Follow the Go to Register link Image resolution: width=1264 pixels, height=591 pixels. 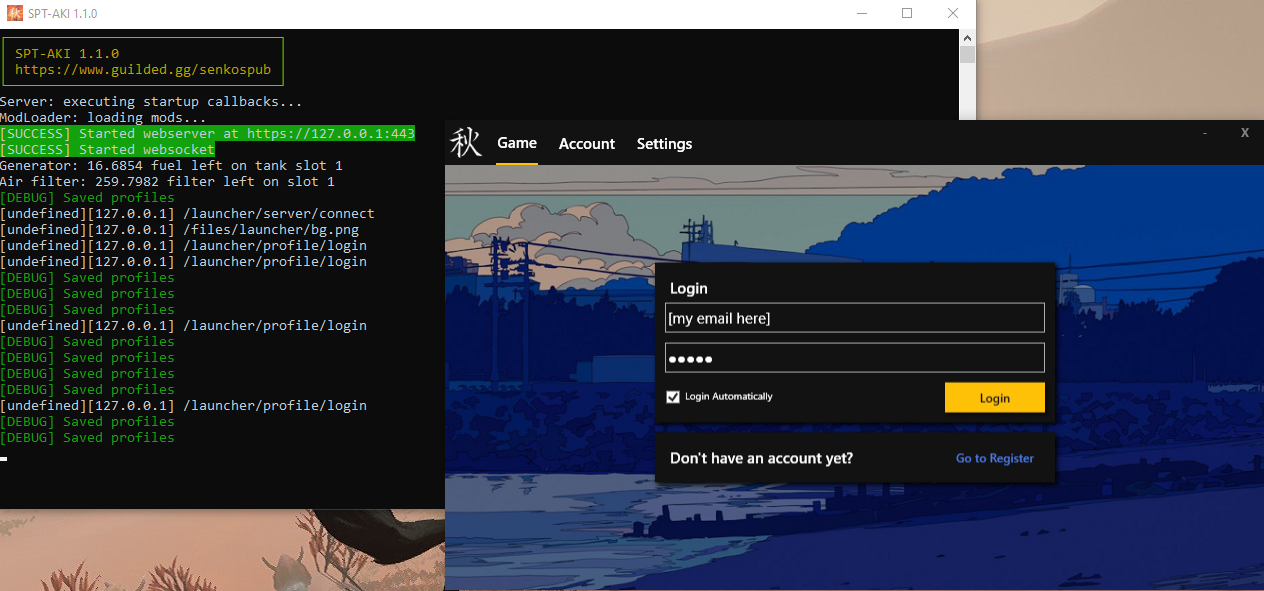[995, 459]
